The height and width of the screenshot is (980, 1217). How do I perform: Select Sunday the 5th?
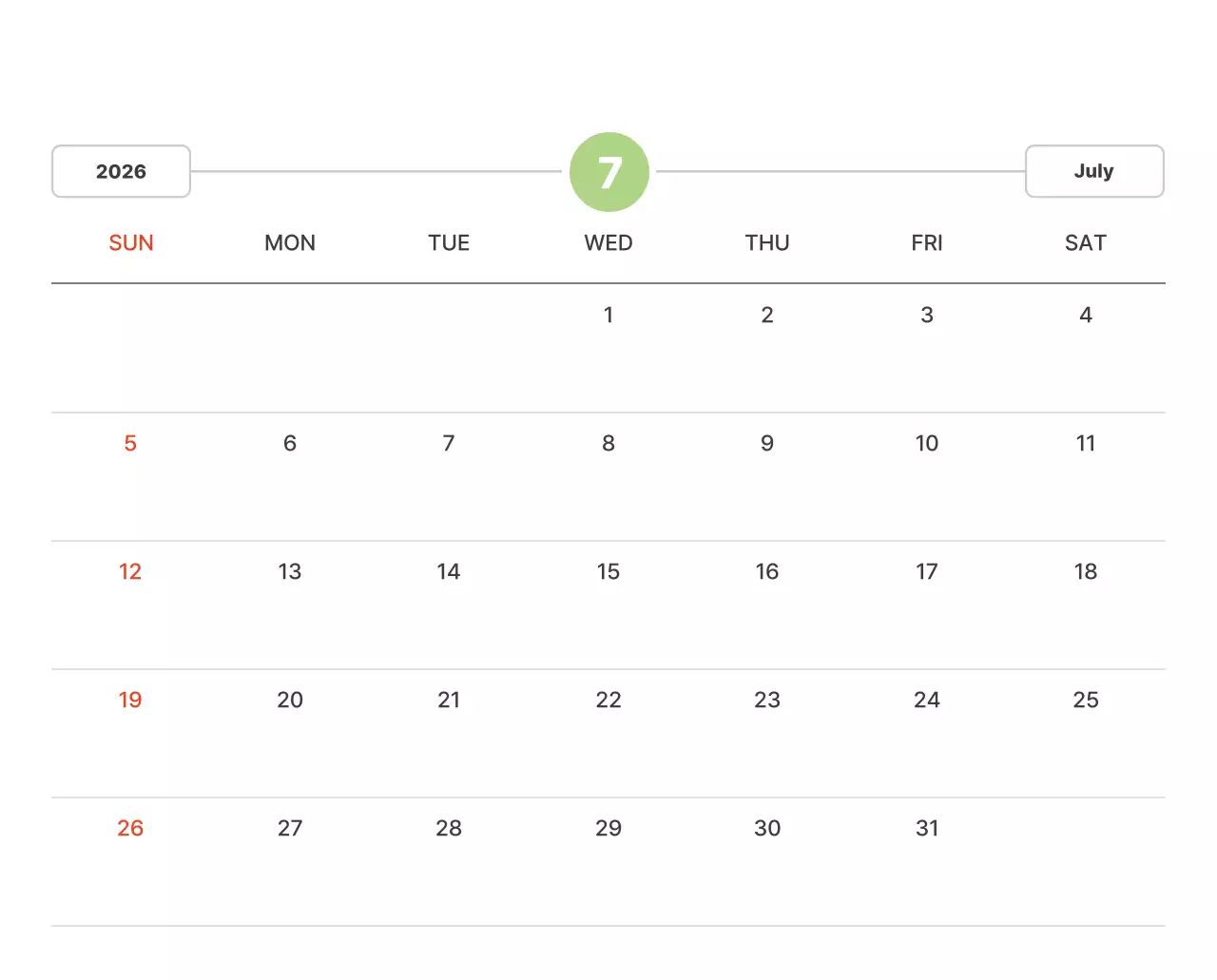[x=130, y=444]
